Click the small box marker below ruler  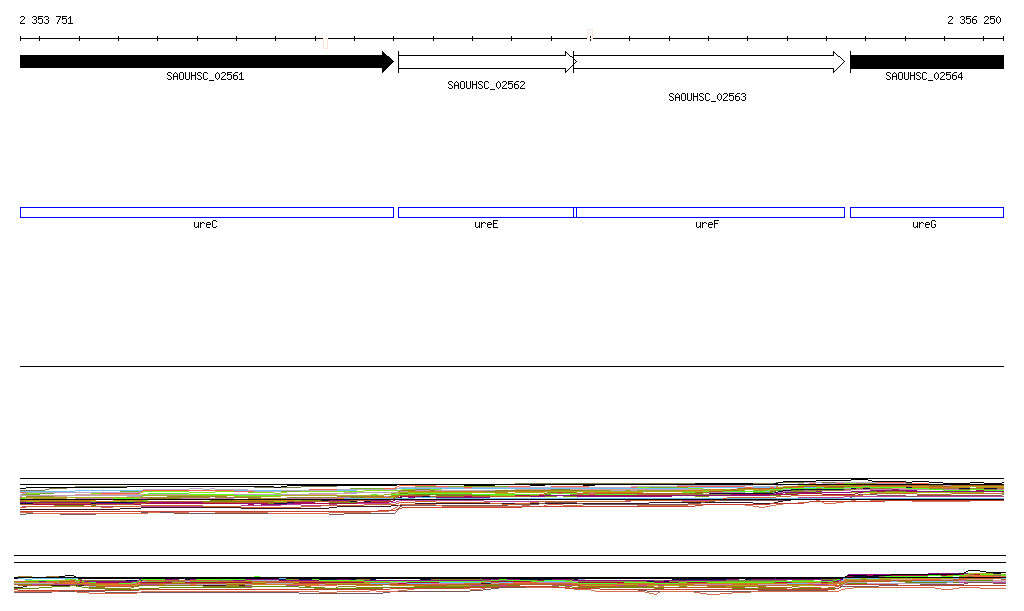tap(325, 43)
